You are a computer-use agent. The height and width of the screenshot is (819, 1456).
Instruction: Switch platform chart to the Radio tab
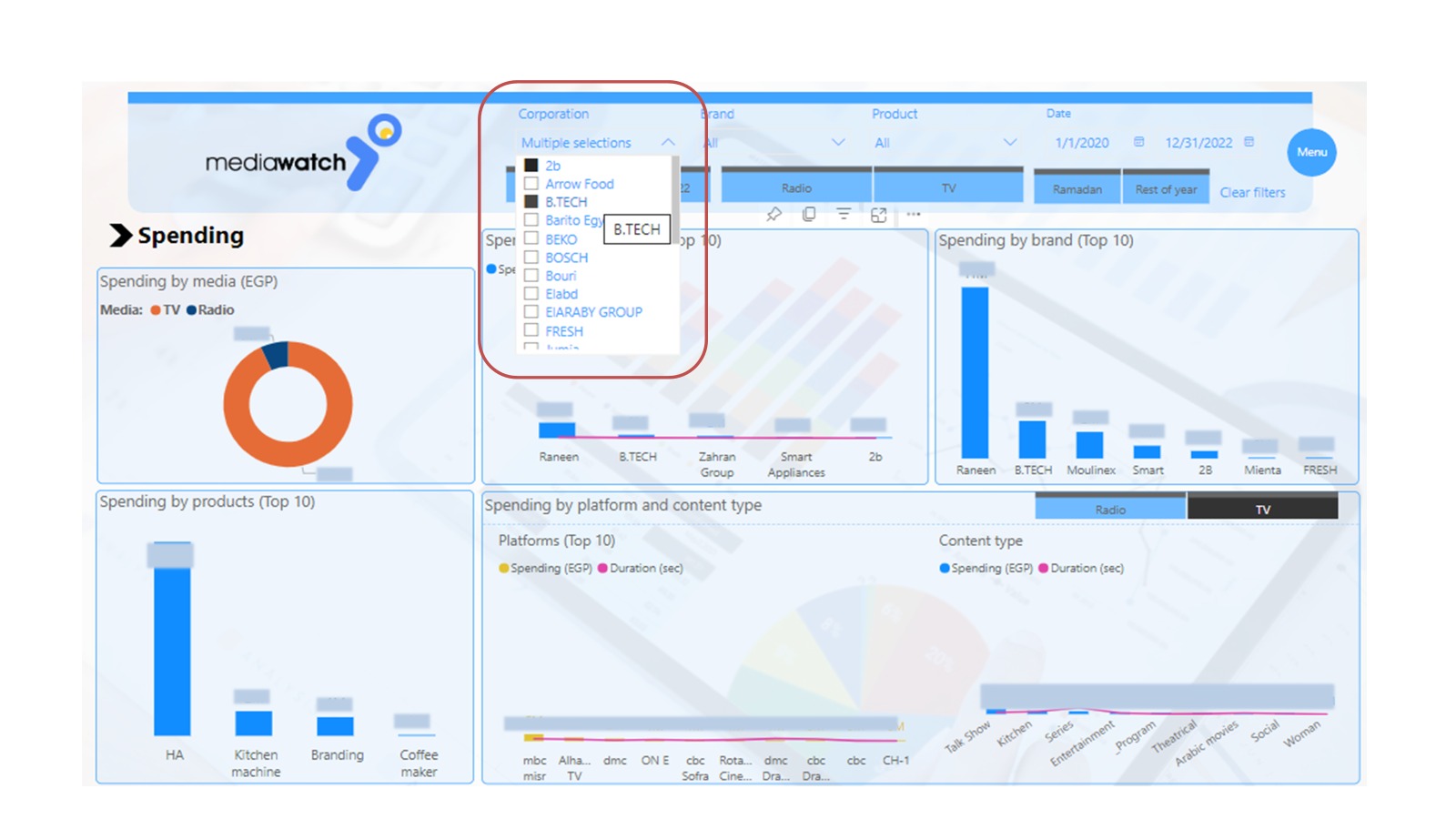point(1110,507)
